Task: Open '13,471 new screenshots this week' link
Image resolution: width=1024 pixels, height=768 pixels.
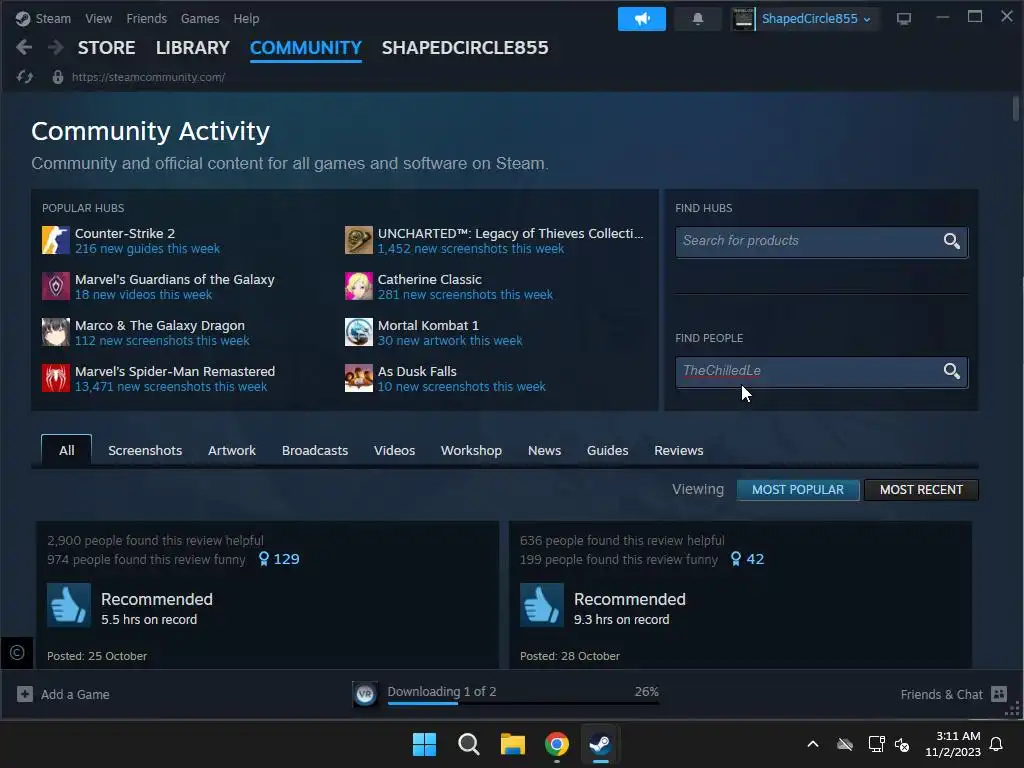Action: click(171, 387)
